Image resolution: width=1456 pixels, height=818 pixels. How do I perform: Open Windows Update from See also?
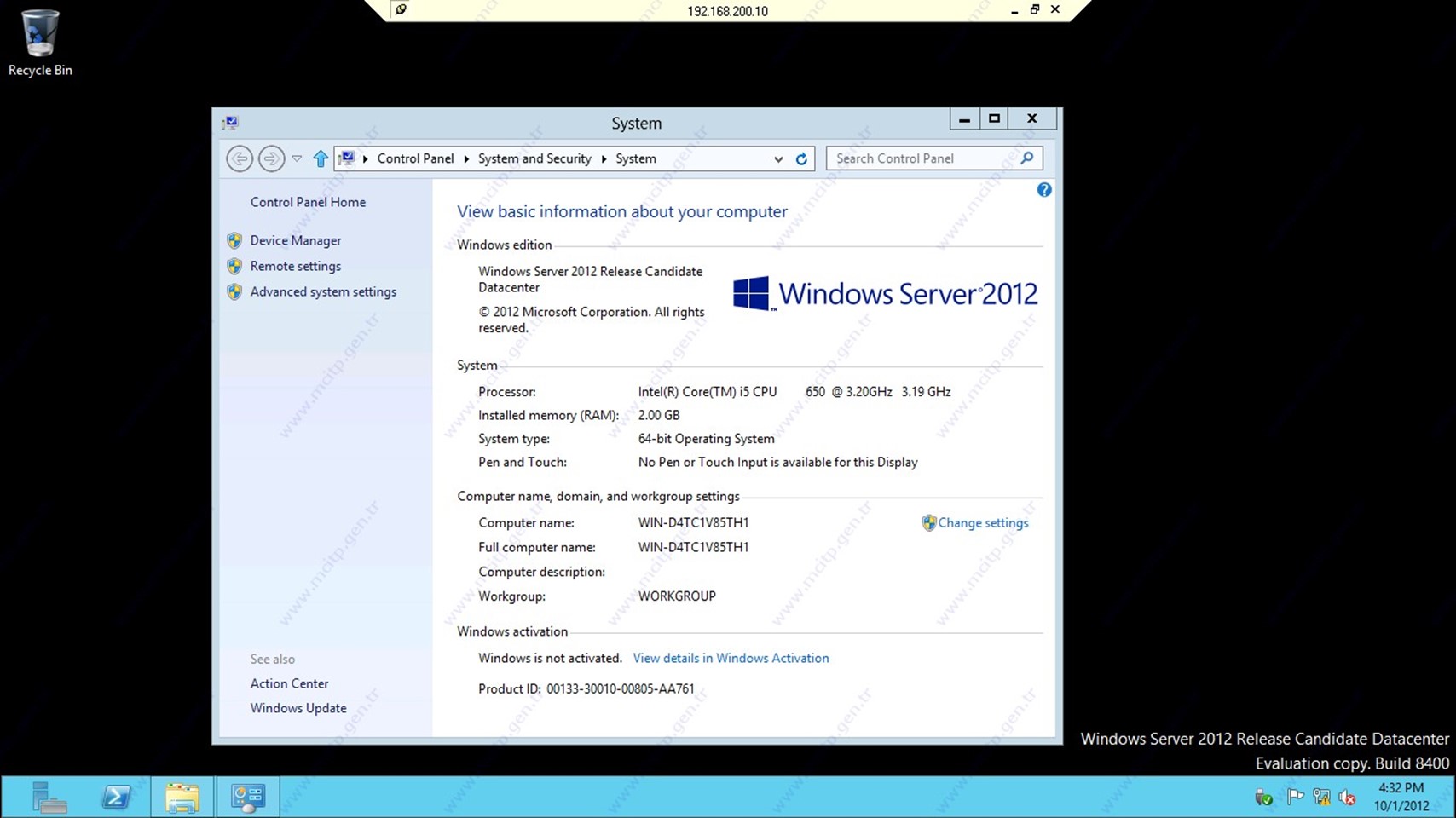click(298, 708)
